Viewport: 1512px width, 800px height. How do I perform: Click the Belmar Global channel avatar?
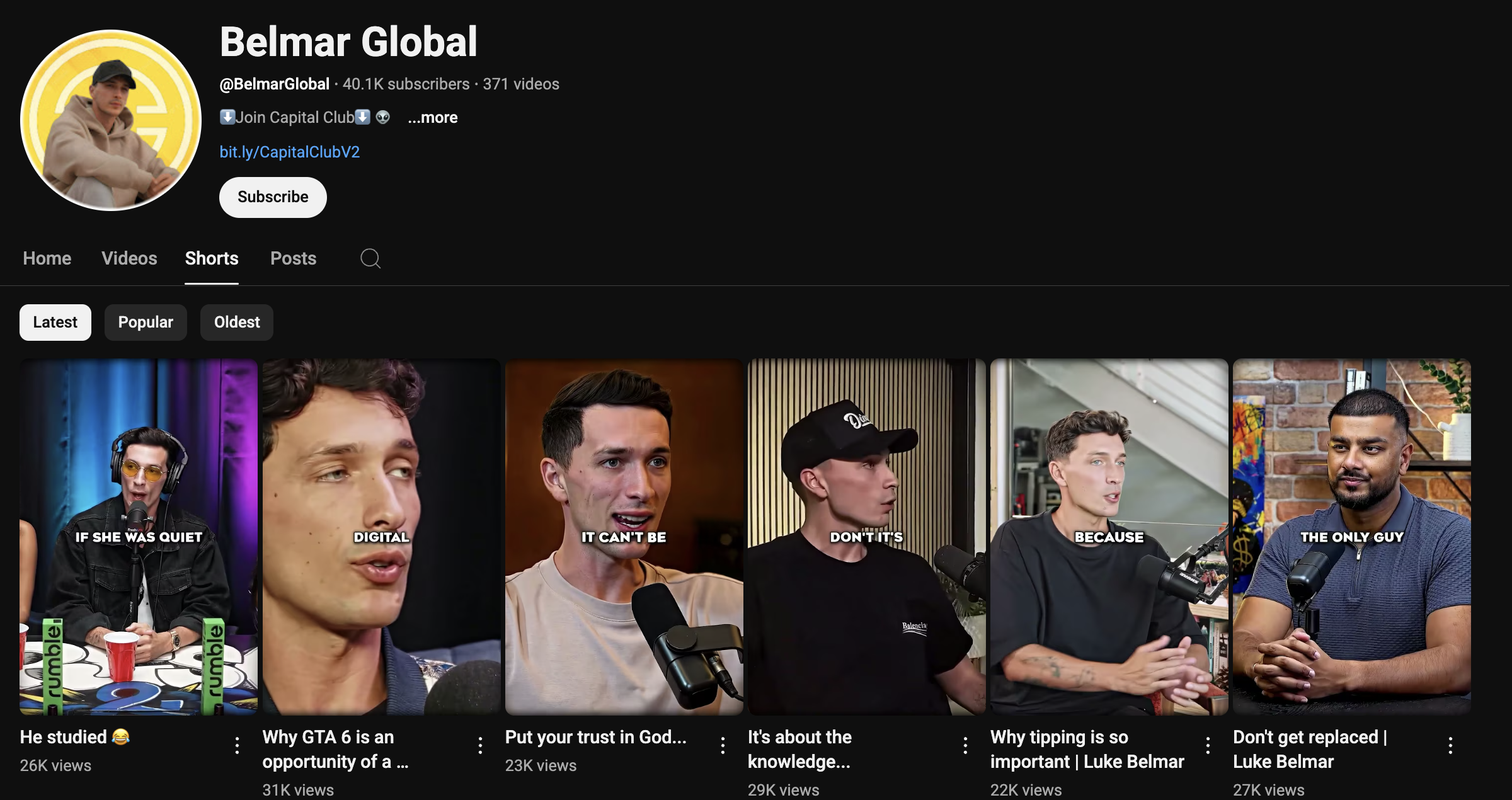pyautogui.click(x=111, y=120)
